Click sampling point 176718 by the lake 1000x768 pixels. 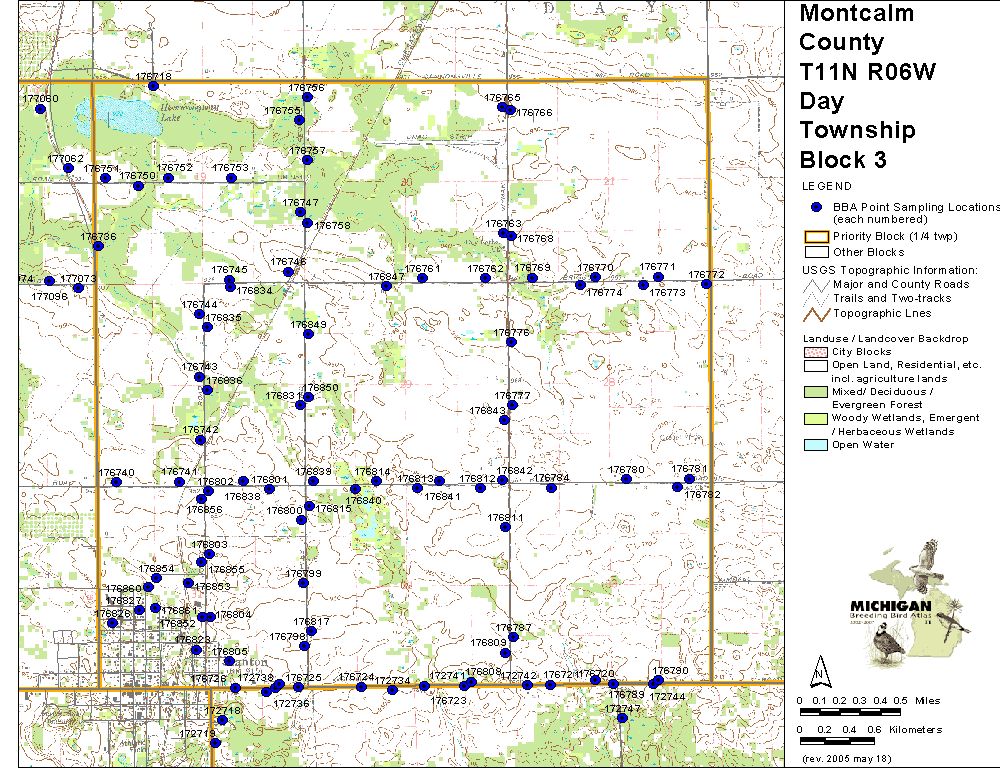click(153, 86)
